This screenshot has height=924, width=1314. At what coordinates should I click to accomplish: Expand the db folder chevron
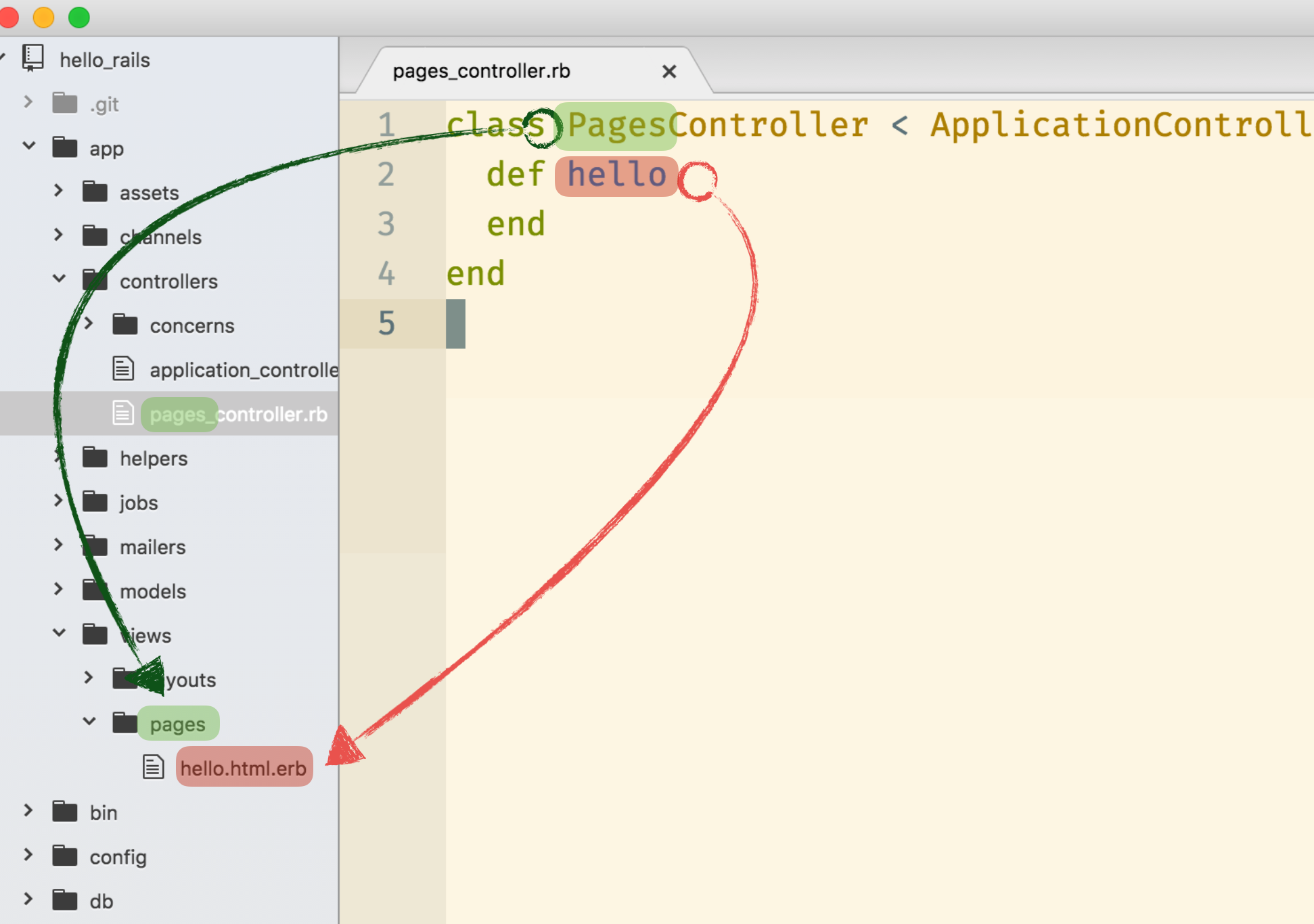point(28,899)
